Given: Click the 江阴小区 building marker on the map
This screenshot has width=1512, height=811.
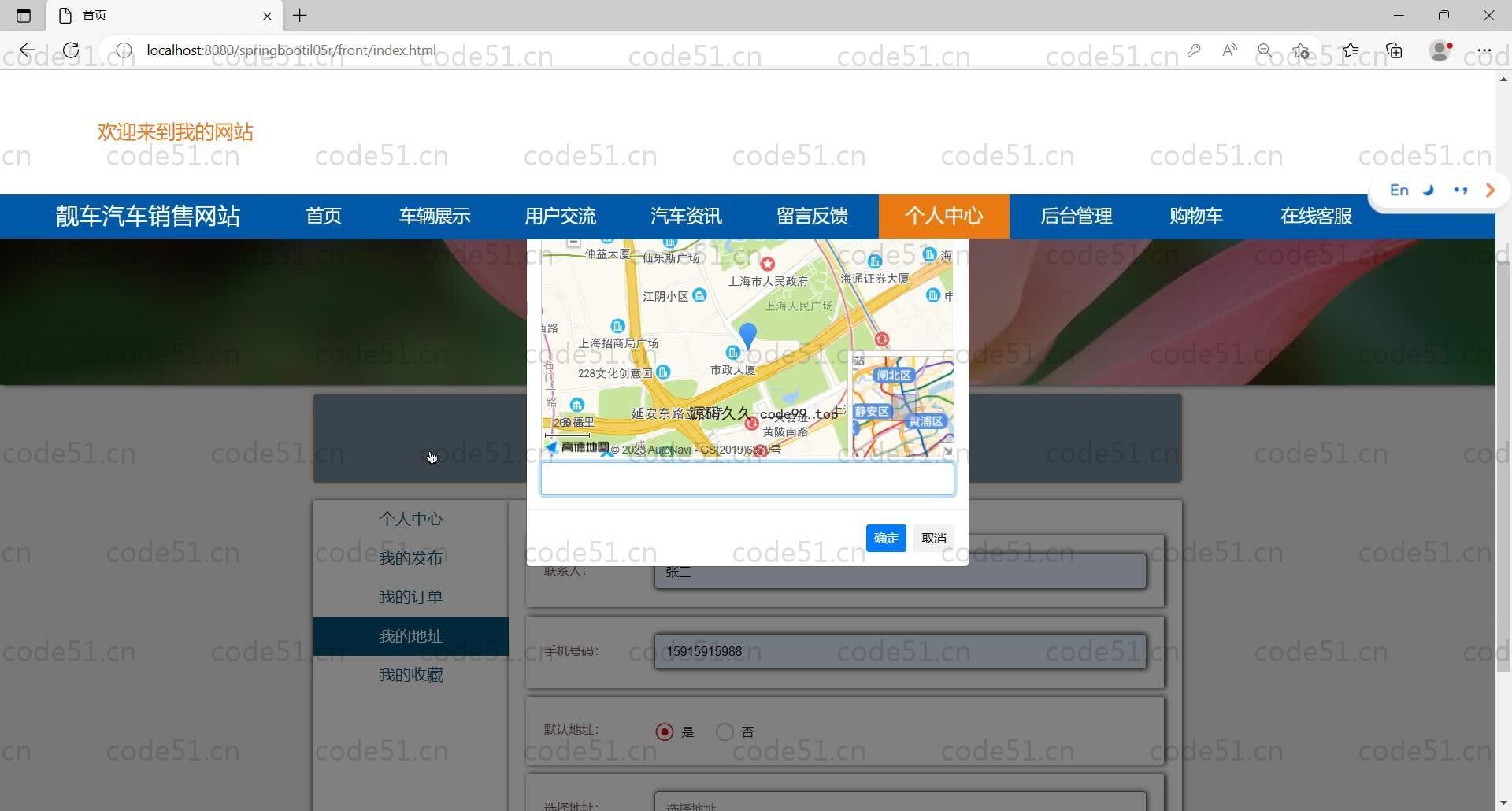Looking at the screenshot, I should (699, 295).
